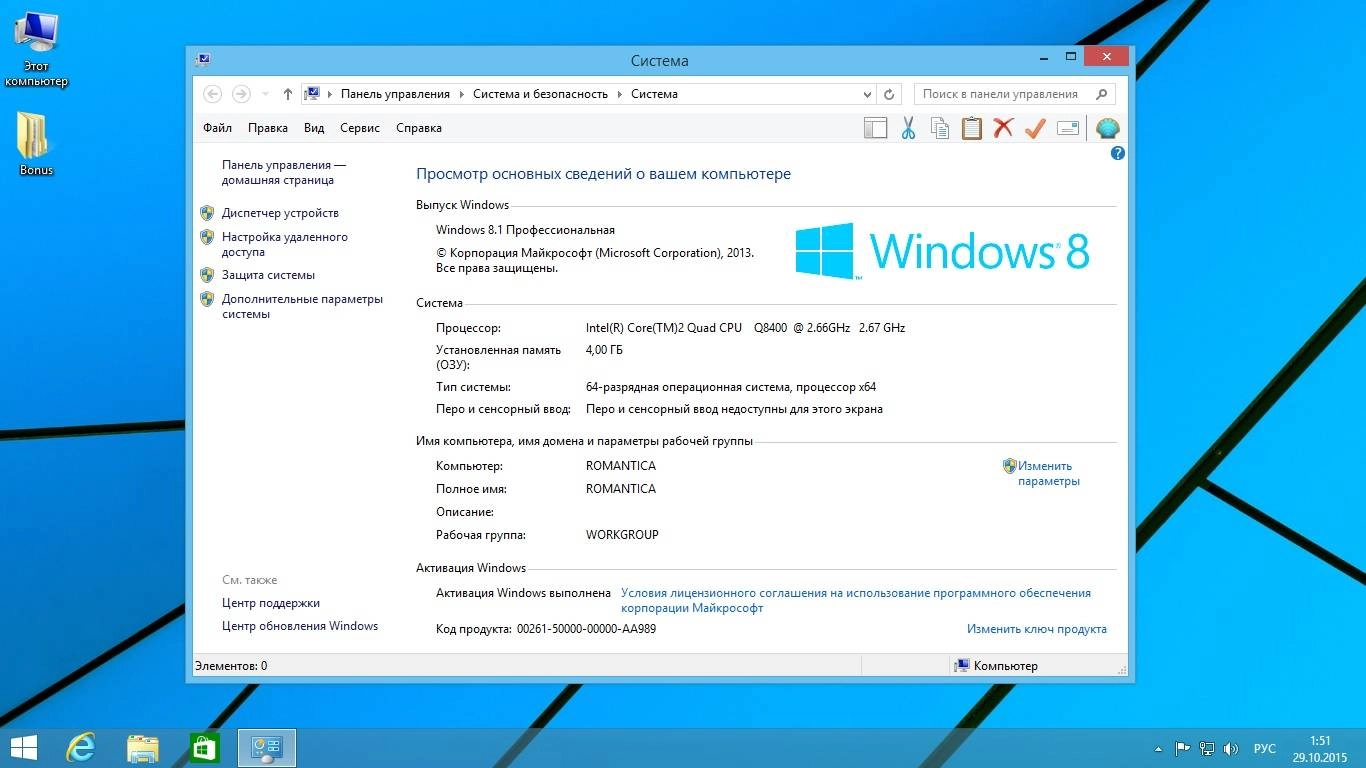Image resolution: width=1366 pixels, height=768 pixels.
Task: Click Изменить параметры link
Action: (x=1048, y=473)
